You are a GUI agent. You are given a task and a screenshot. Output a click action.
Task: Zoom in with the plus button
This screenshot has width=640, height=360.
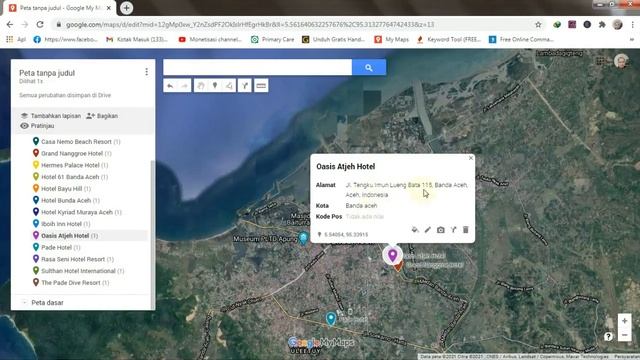[624, 321]
